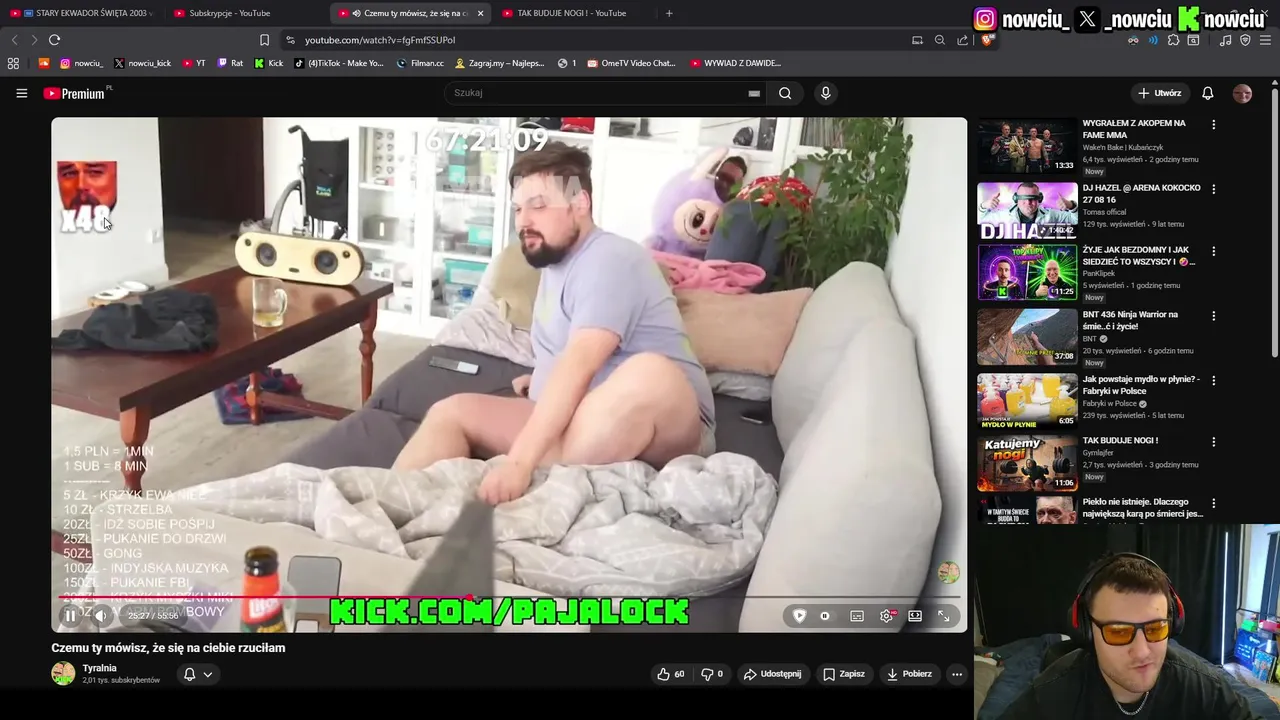1280x720 pixels.
Task: Open options for WYGRAŁEM Z AKOPEM video
Action: [1213, 125]
